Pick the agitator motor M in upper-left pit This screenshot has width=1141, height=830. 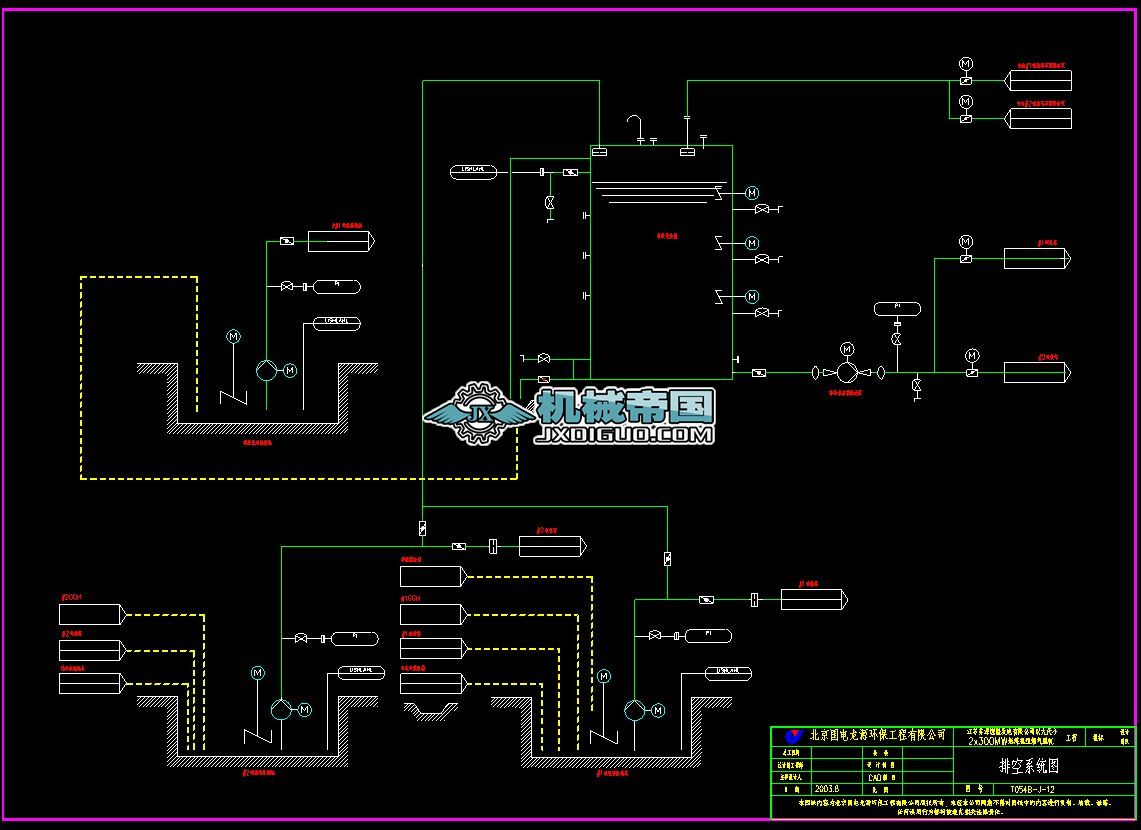234,336
